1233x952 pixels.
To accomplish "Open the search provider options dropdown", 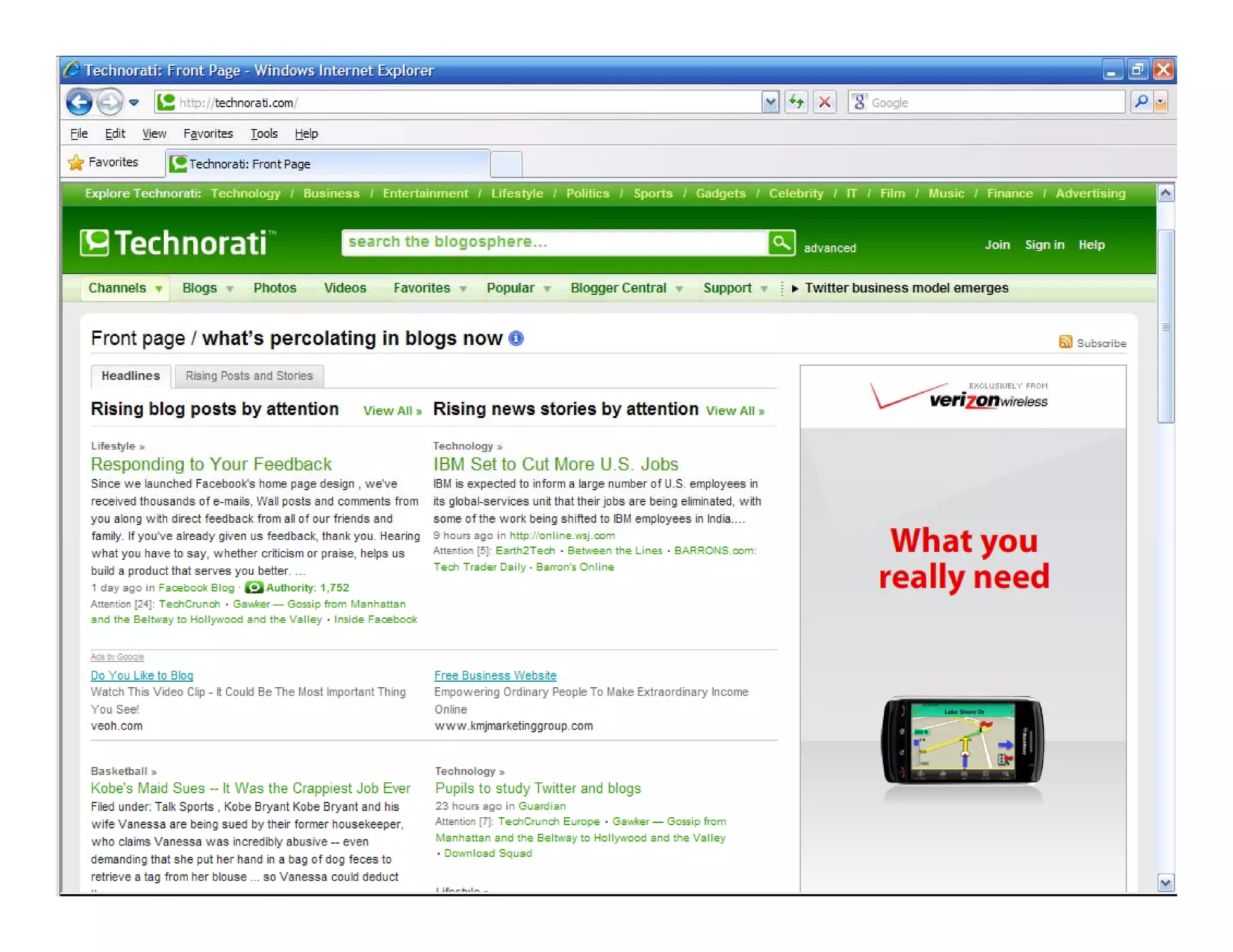I will (x=1161, y=102).
